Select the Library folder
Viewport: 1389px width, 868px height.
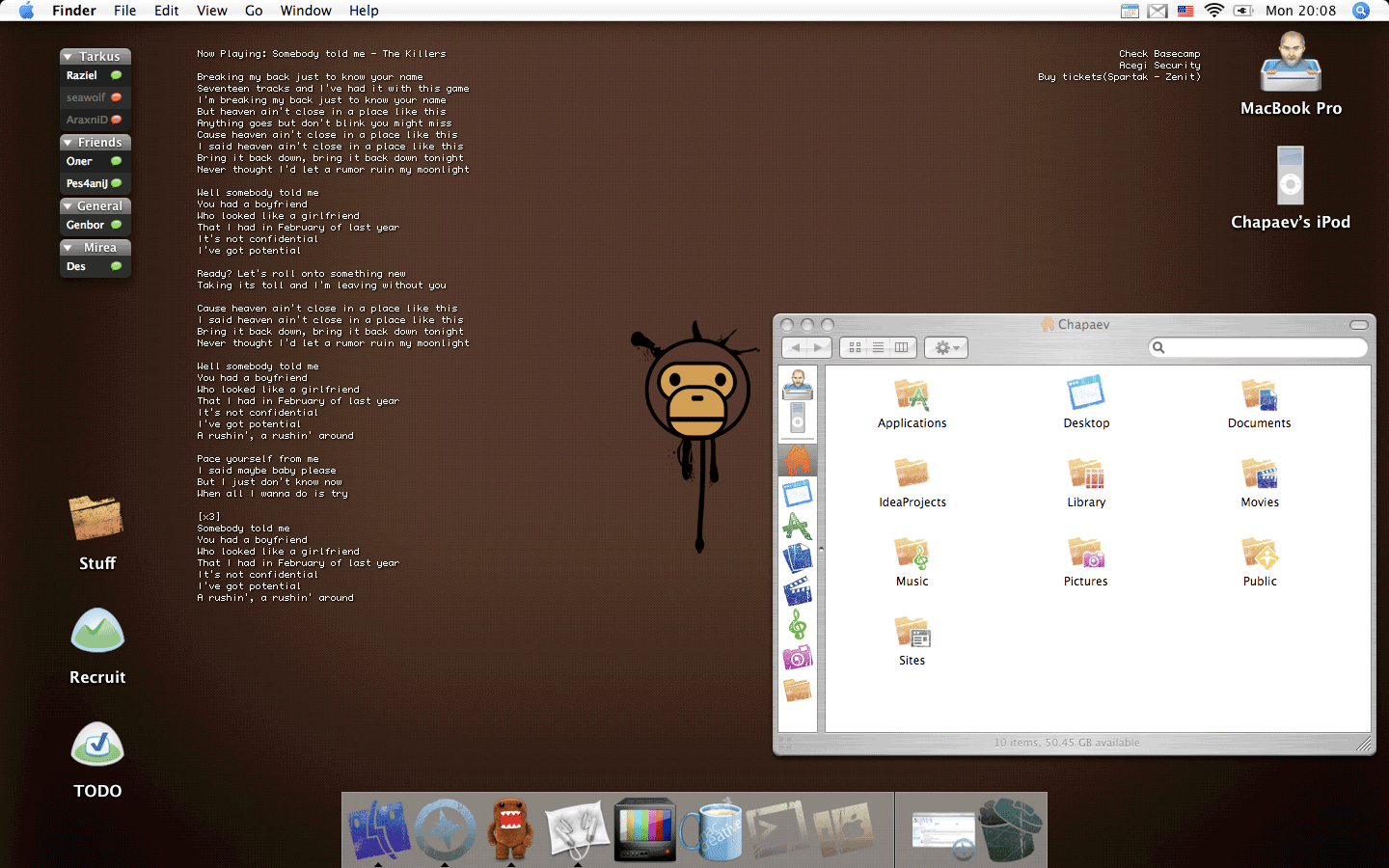click(x=1086, y=482)
